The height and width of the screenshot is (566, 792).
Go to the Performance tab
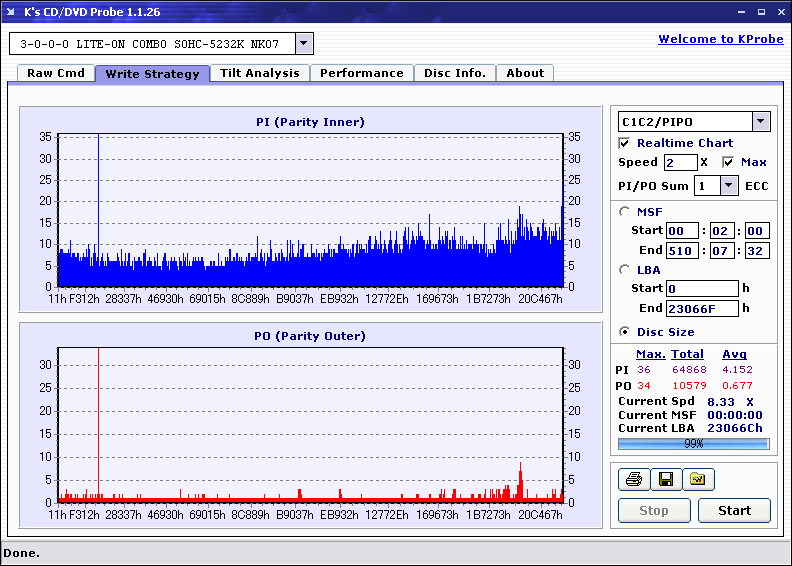(x=362, y=73)
